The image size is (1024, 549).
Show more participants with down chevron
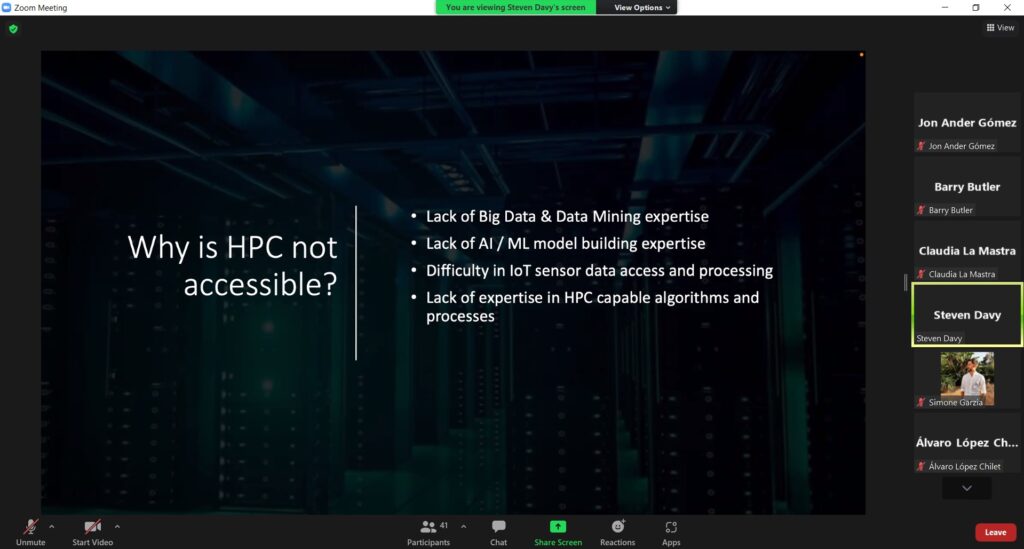[x=967, y=488]
